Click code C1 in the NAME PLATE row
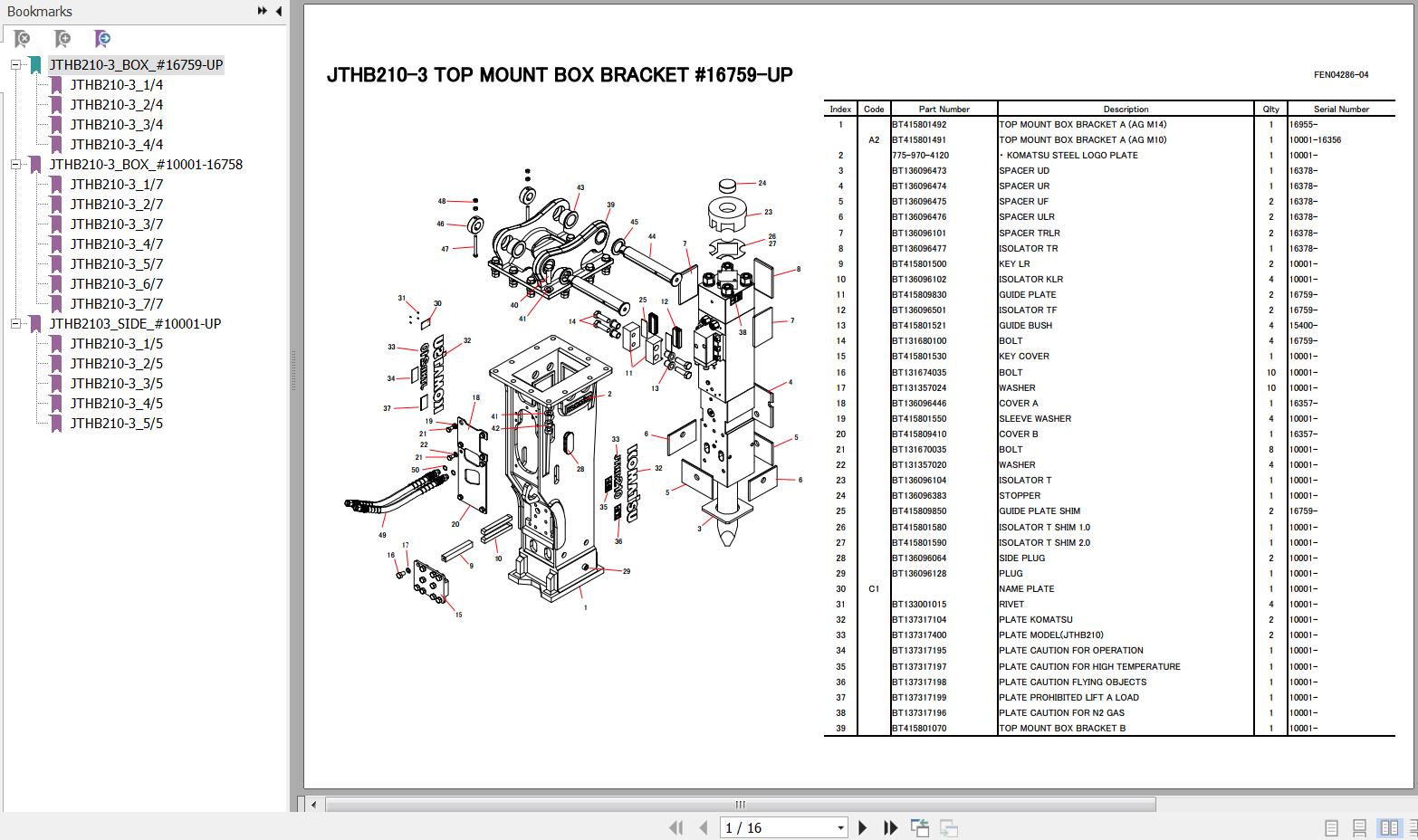This screenshot has width=1418, height=840. click(x=874, y=589)
